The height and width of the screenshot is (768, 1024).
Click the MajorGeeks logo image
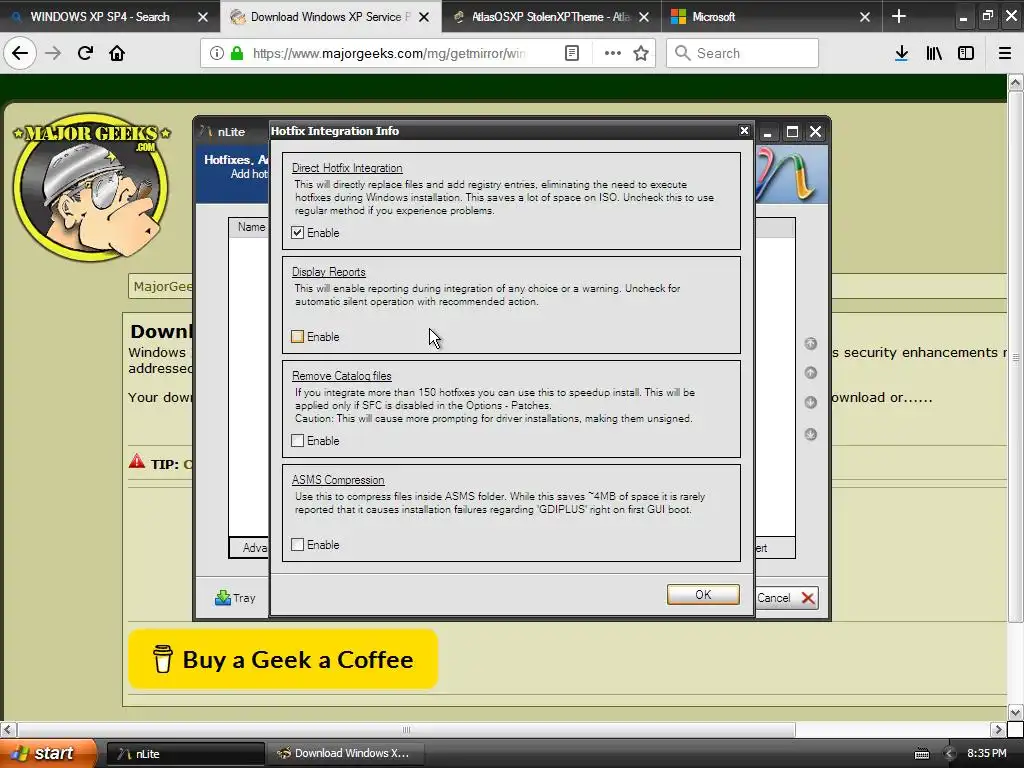click(x=91, y=187)
